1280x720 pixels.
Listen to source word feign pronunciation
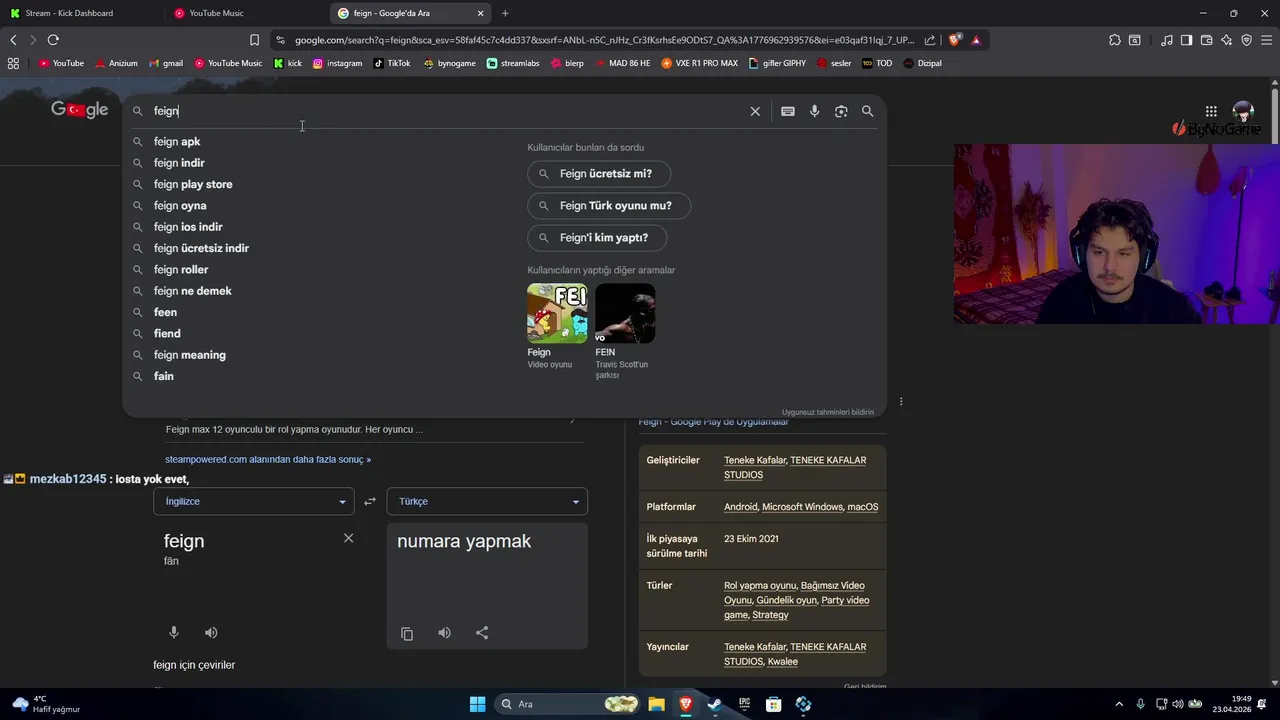point(211,633)
